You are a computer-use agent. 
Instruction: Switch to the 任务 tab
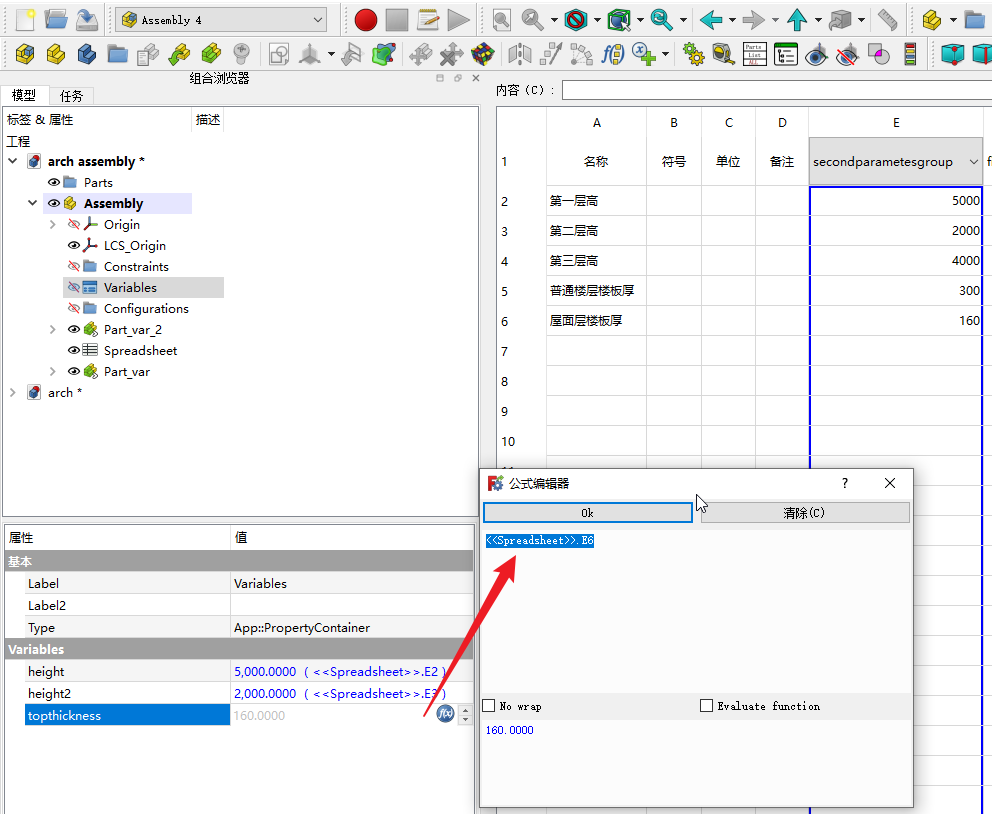tap(71, 96)
